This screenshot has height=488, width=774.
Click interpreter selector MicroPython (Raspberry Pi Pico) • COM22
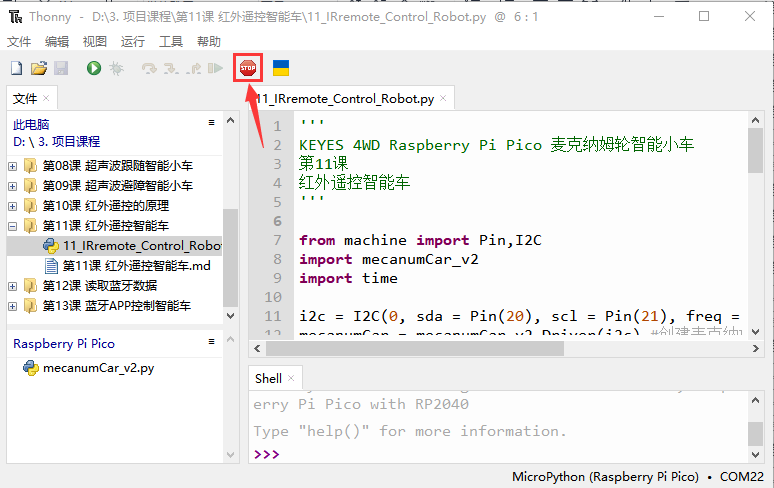tap(638, 477)
